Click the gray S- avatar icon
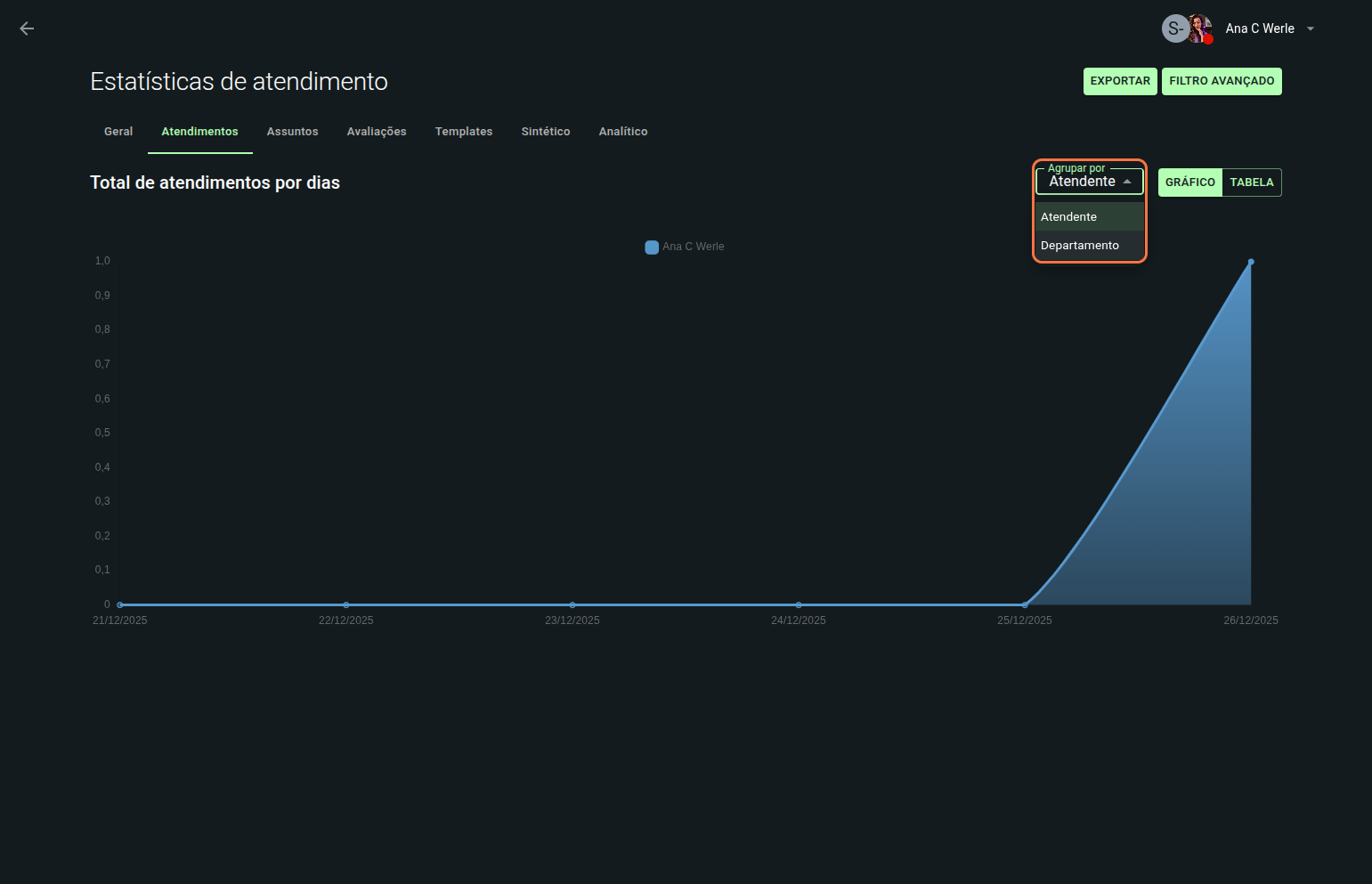Image resolution: width=1372 pixels, height=884 pixels. pos(1174,28)
